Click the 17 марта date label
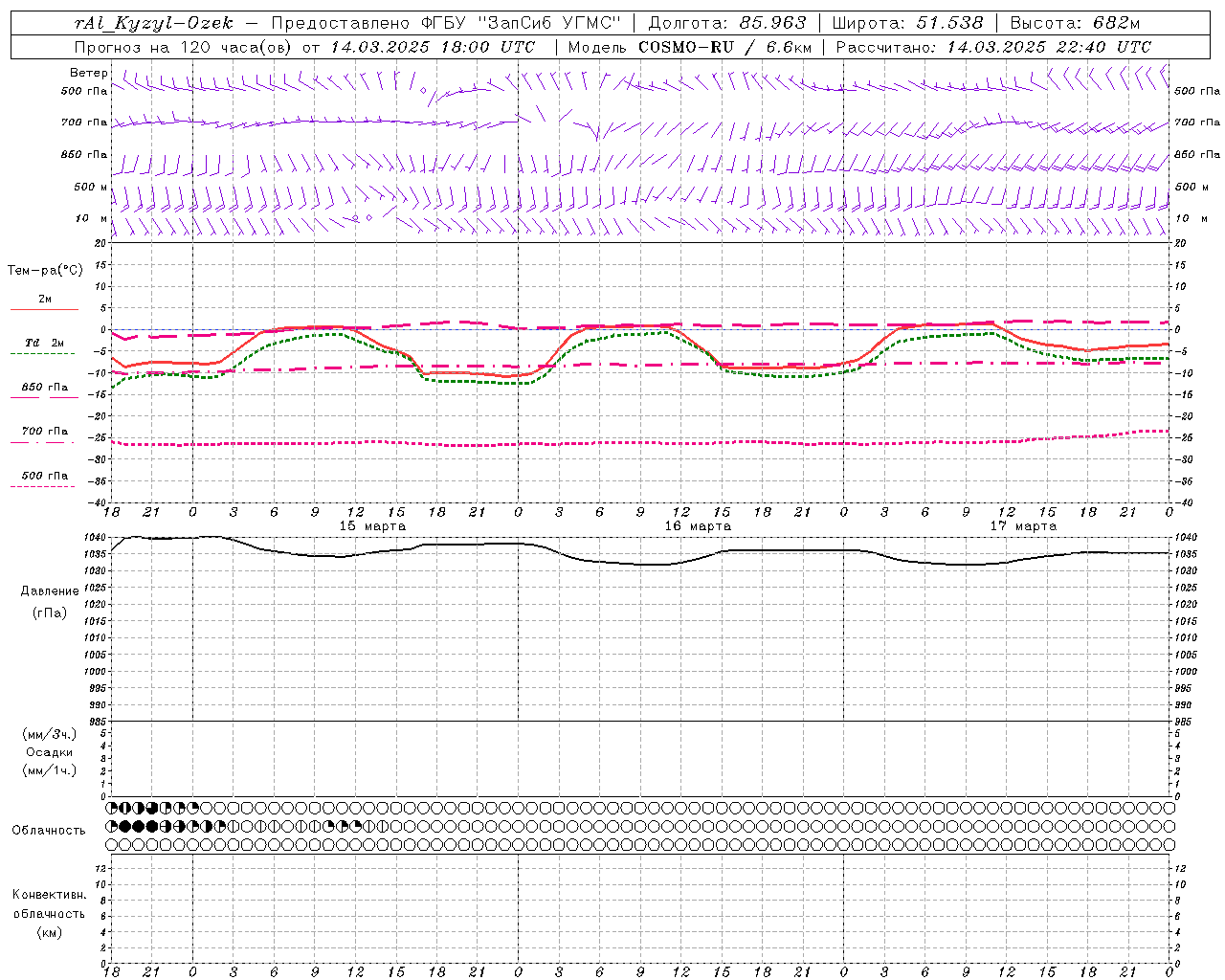 coord(1023,526)
